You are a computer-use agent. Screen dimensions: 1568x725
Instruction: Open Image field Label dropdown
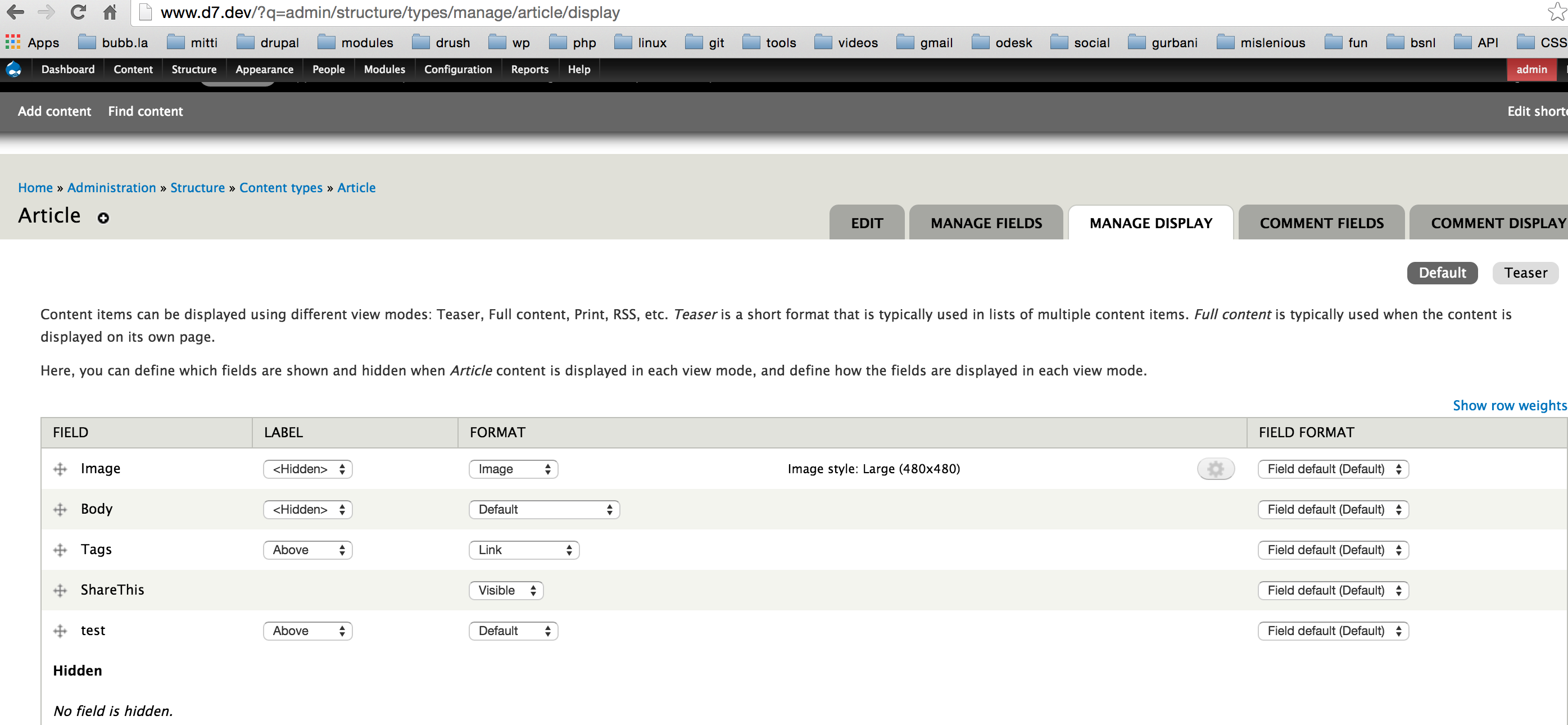click(x=306, y=468)
